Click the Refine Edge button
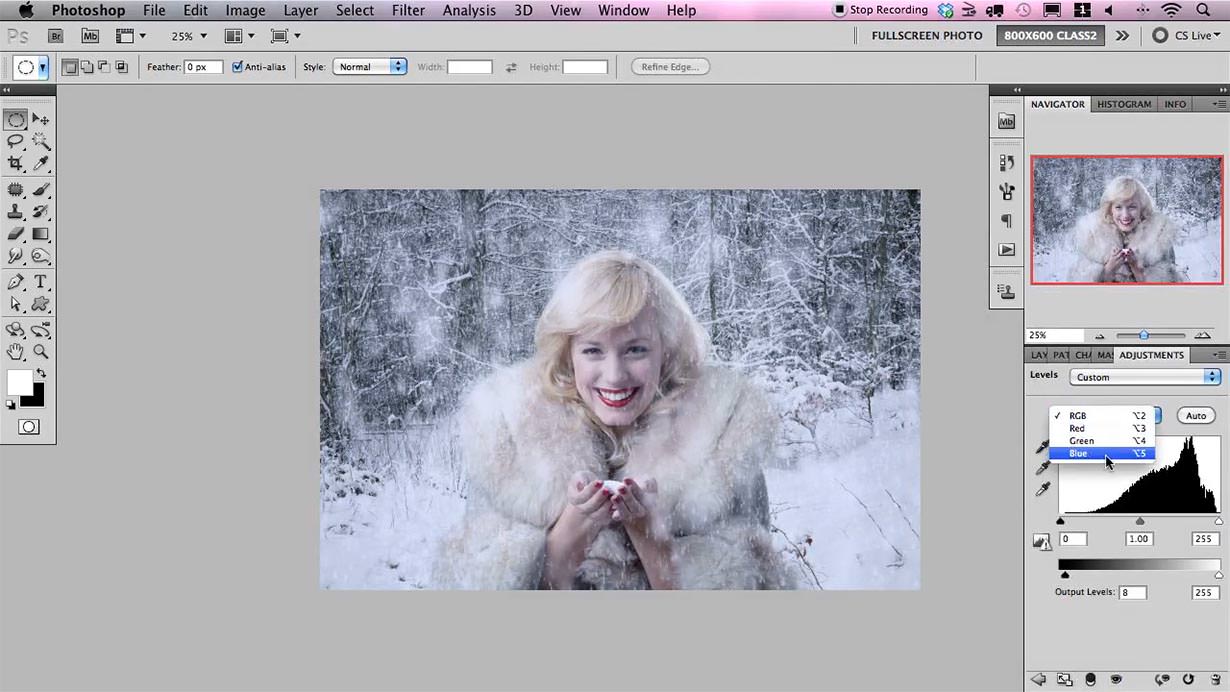The width and height of the screenshot is (1230, 692). [x=670, y=67]
